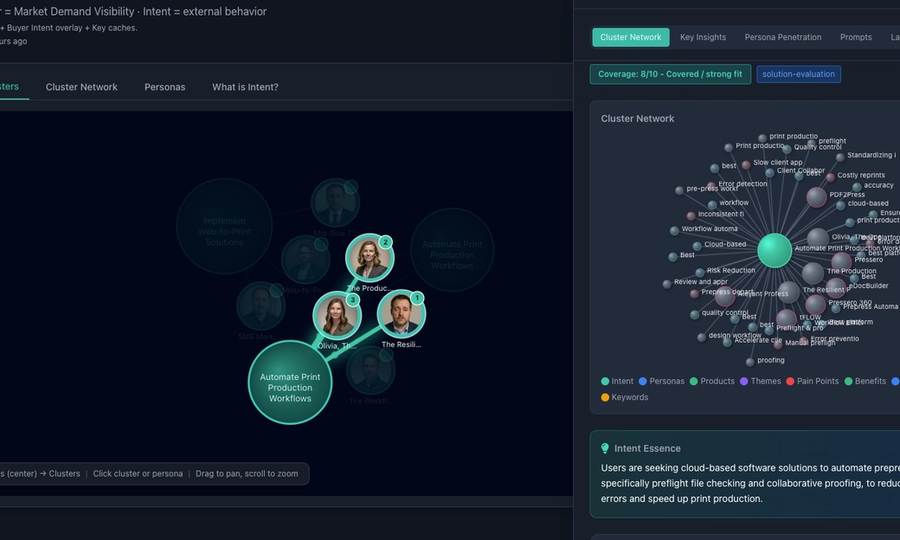Click the Coverage 8/10 strong fit badge
The width and height of the screenshot is (900, 540).
(670, 74)
